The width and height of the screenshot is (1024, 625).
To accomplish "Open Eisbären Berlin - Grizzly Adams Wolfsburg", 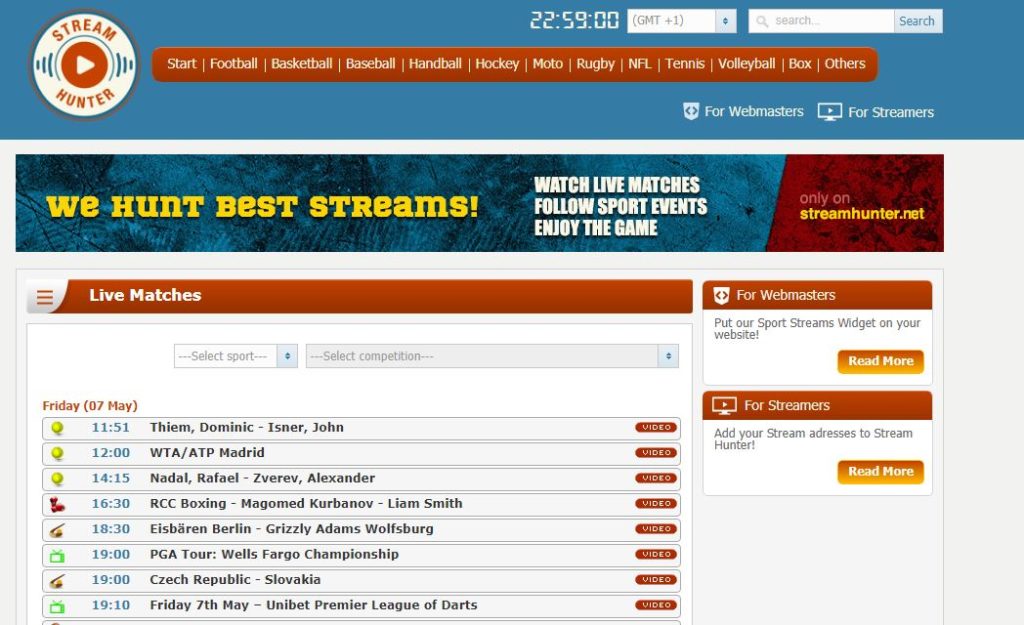I will 291,529.
